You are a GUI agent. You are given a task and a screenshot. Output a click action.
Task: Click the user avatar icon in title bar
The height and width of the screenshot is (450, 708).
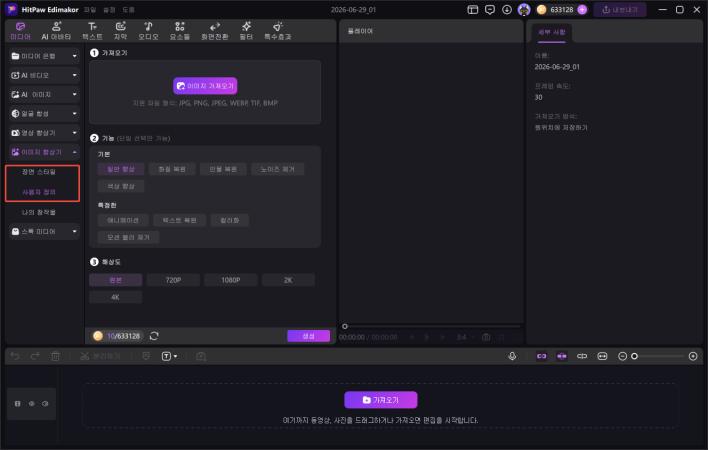click(x=524, y=9)
